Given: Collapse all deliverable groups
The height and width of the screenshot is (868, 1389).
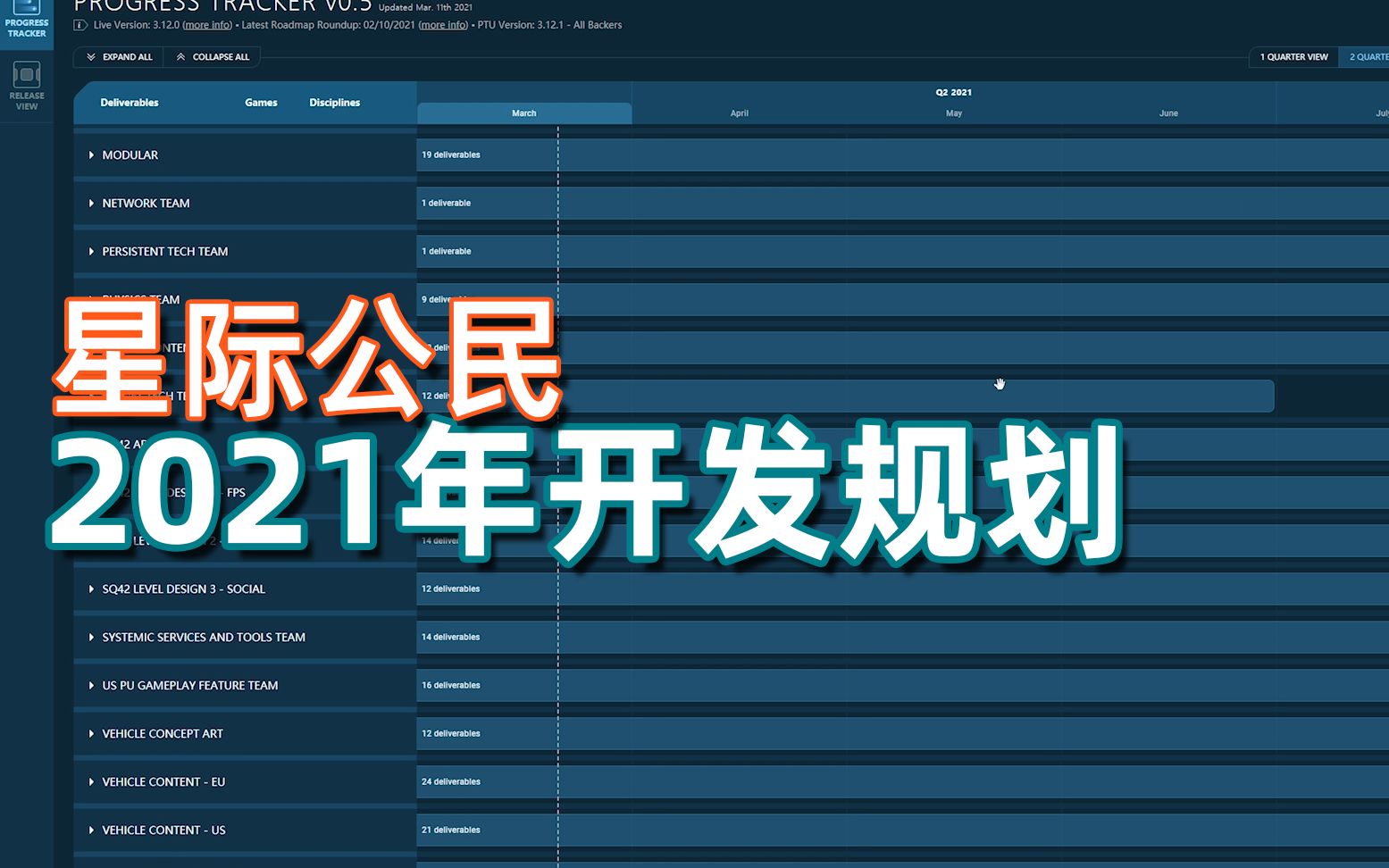Looking at the screenshot, I should pyautogui.click(x=213, y=57).
